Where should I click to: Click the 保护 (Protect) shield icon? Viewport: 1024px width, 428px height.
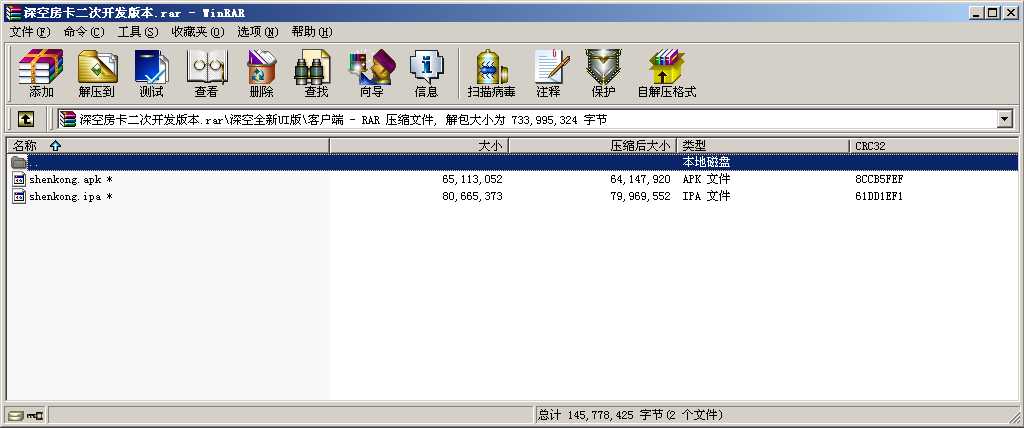(x=603, y=73)
